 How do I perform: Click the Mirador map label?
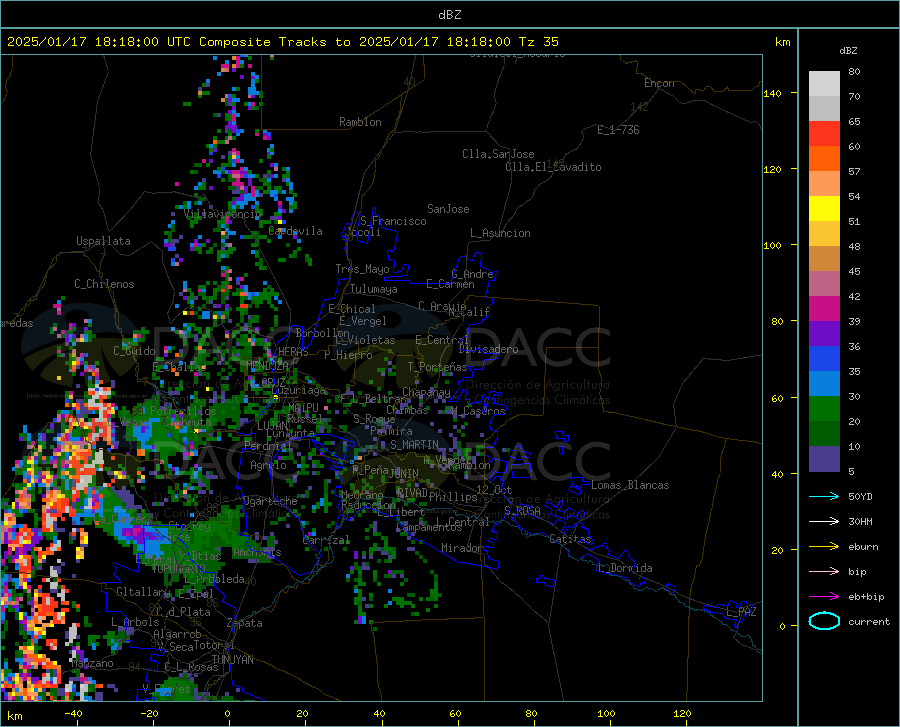pyautogui.click(x=462, y=548)
